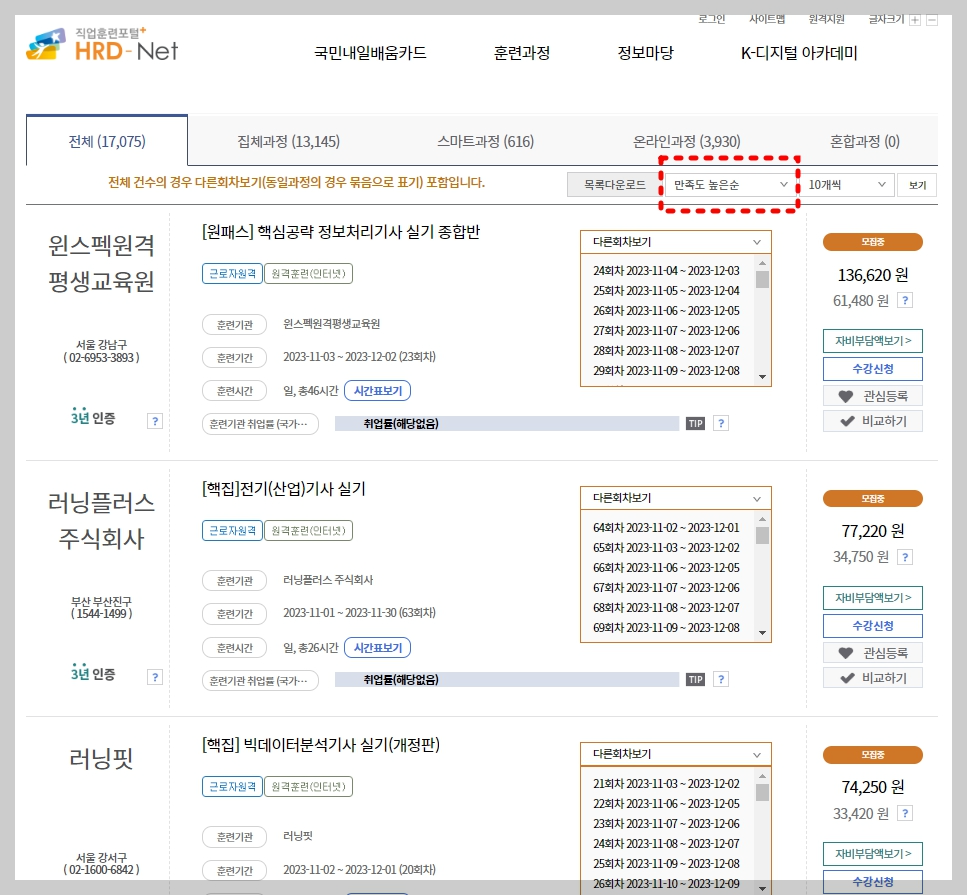Click scroll-up arrow in 전기(산업)기사 session list

tap(762, 519)
